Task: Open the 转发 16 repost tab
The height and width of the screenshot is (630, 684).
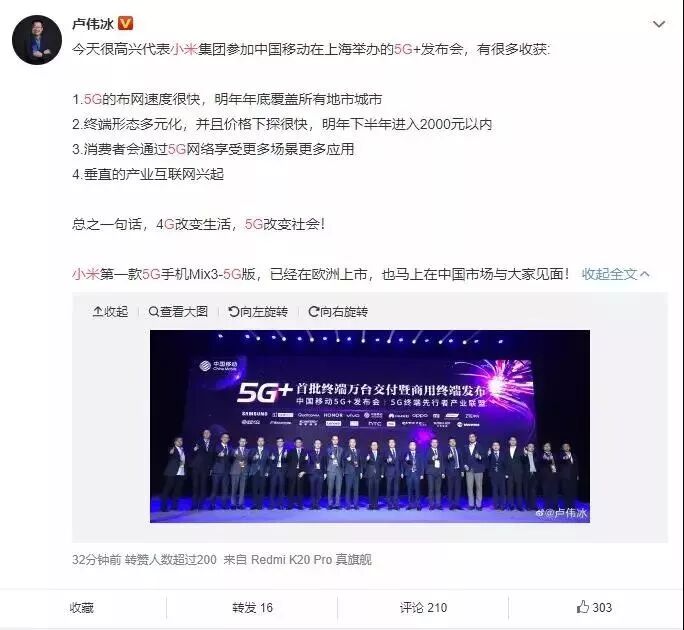Action: (x=252, y=607)
